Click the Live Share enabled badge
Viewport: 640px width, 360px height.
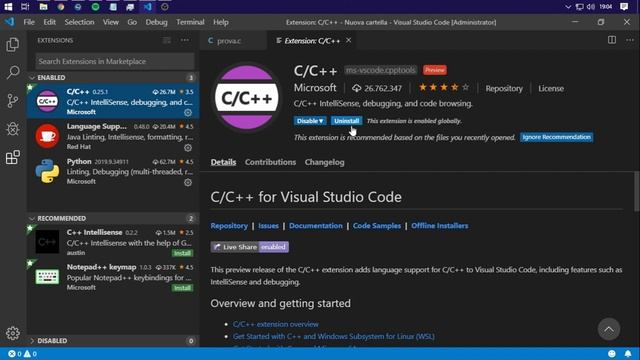coord(250,247)
